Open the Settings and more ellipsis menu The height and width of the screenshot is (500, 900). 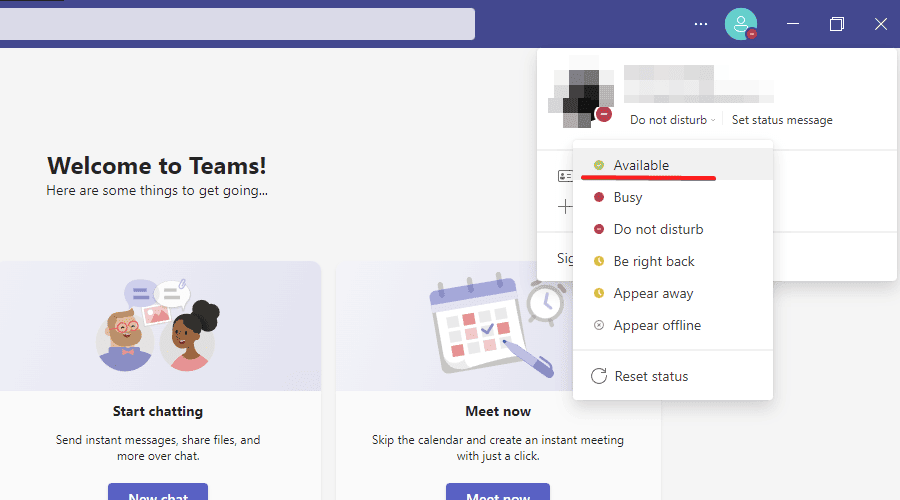coord(701,24)
